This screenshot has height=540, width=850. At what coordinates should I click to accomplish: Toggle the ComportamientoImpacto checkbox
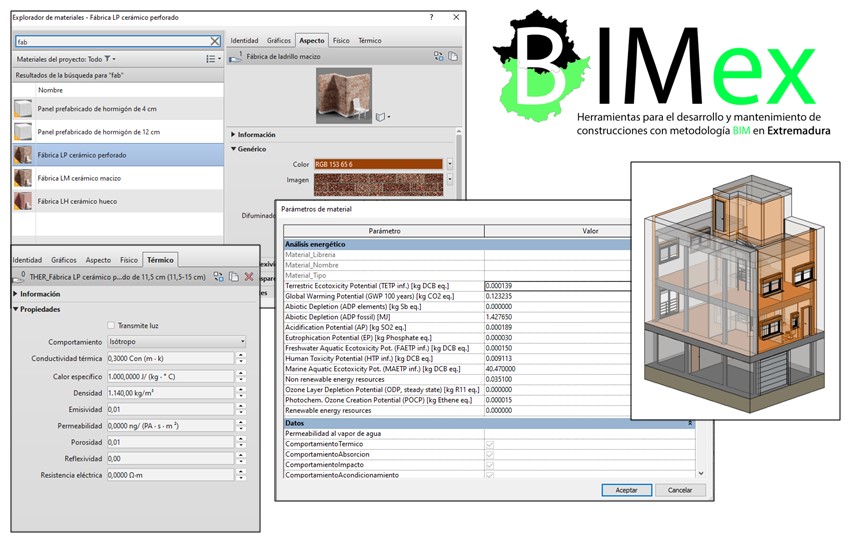pyautogui.click(x=490, y=465)
